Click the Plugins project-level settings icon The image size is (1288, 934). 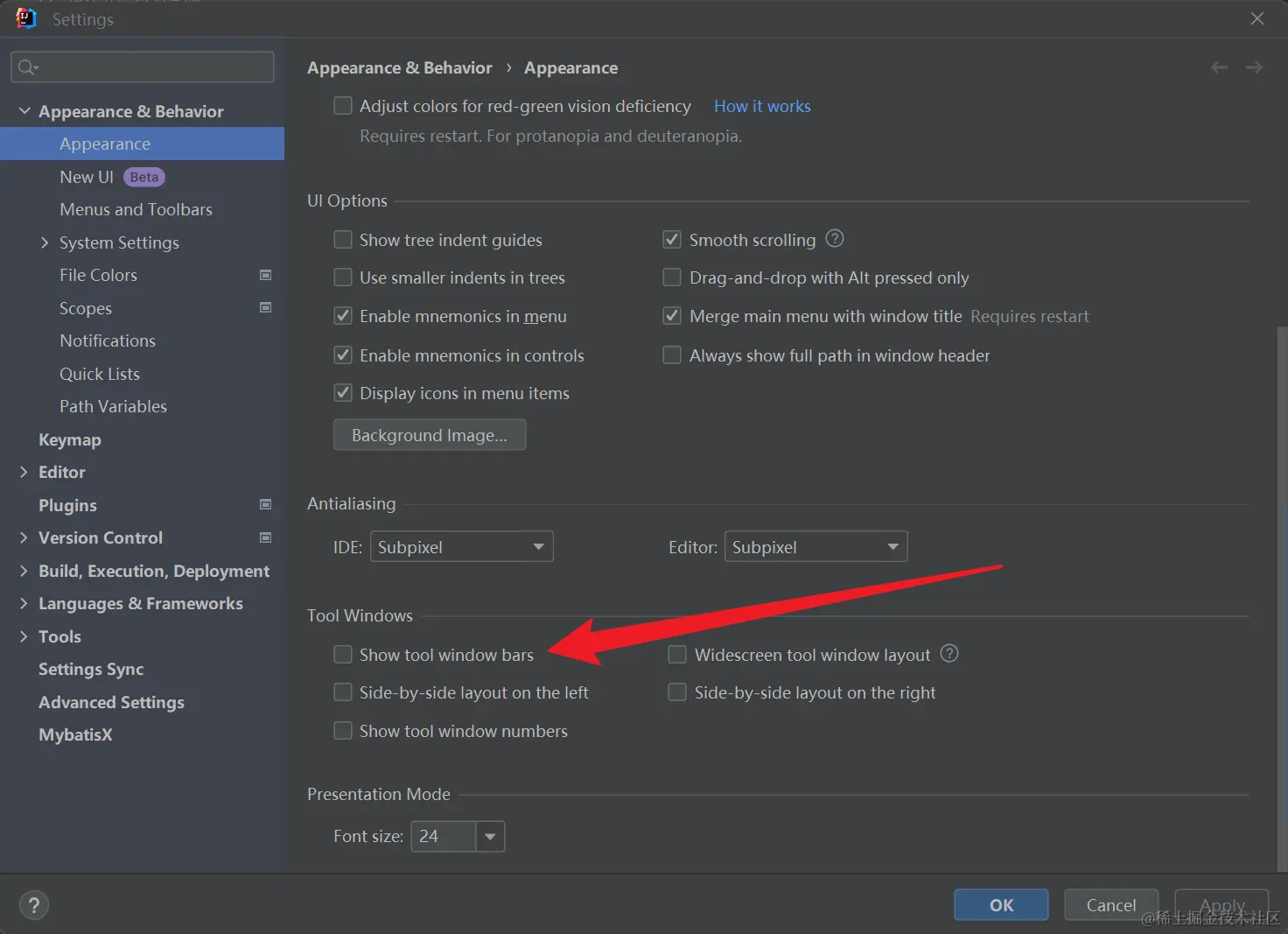(x=265, y=504)
